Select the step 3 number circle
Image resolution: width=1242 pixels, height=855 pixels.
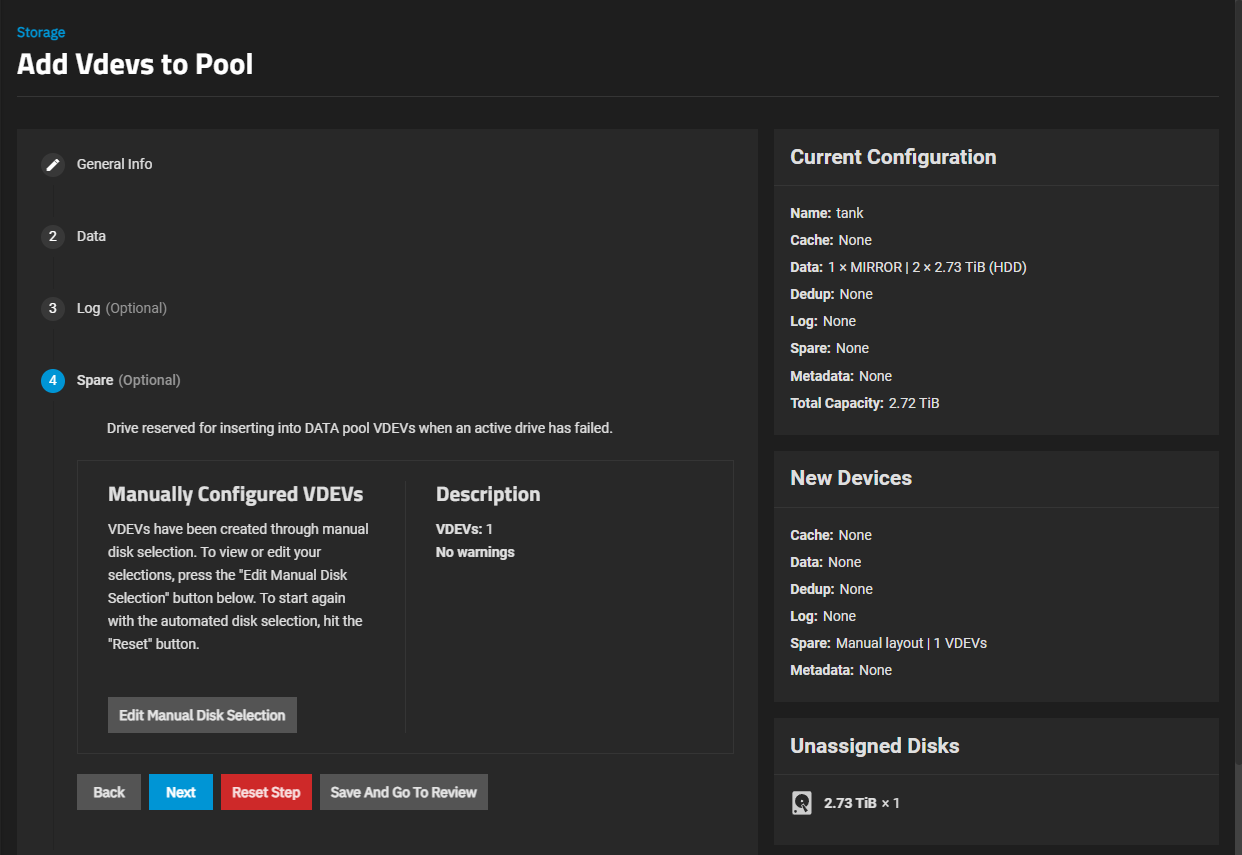53,308
